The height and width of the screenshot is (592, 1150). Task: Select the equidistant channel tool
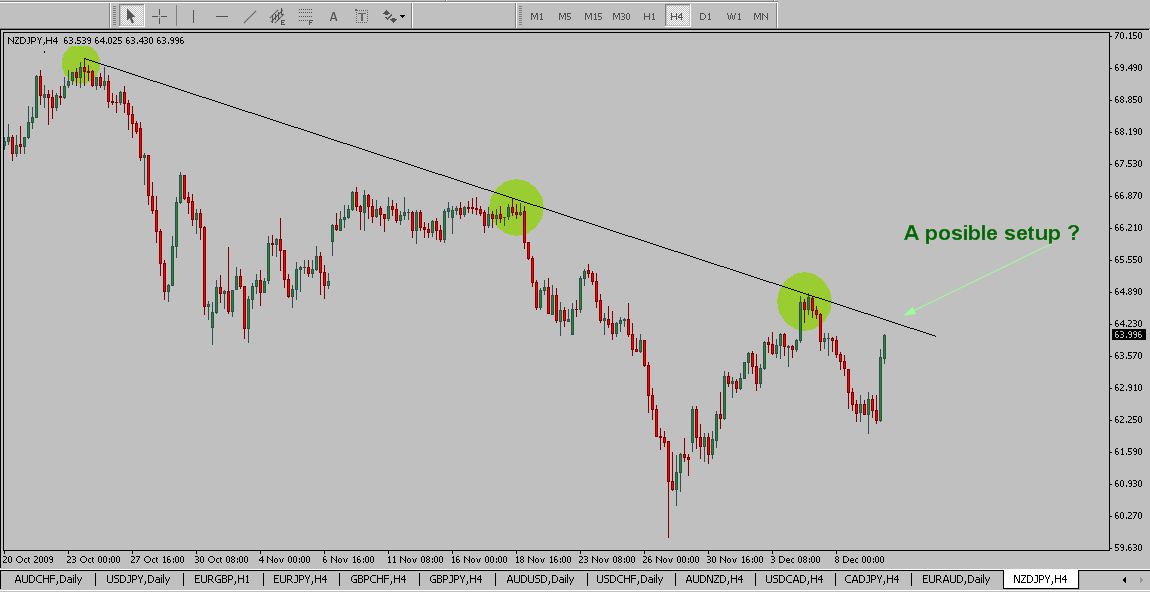[x=278, y=16]
